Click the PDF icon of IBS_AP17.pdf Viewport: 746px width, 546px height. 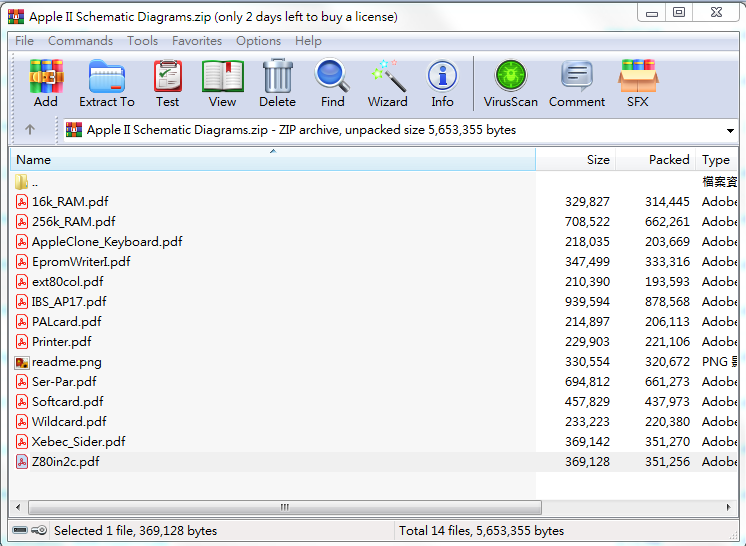(21, 302)
